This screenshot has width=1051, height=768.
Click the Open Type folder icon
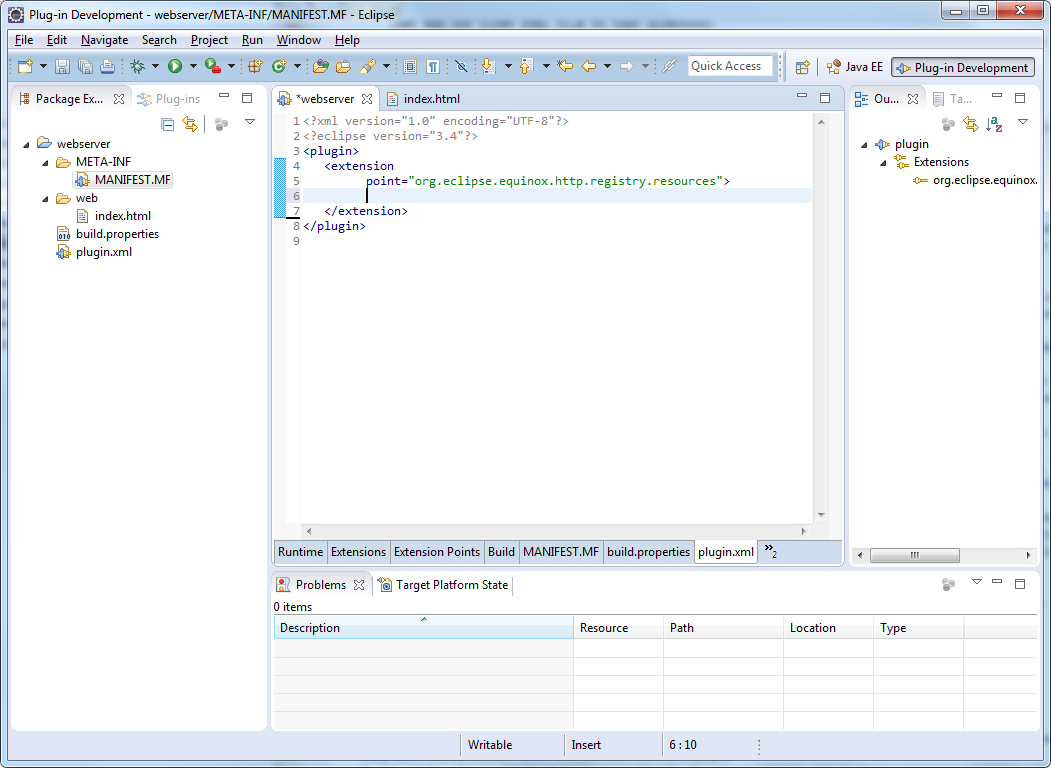321,66
